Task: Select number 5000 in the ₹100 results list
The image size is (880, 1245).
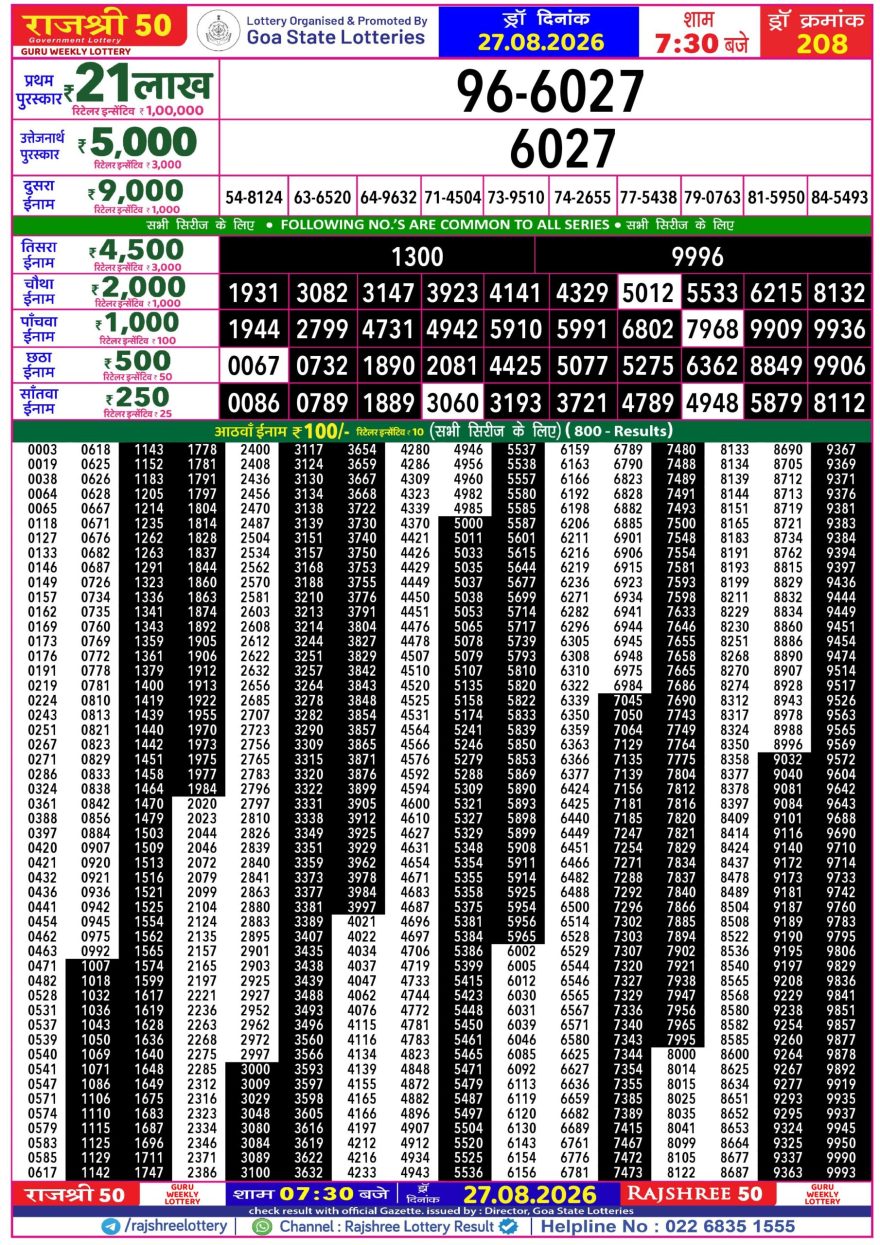Action: [x=468, y=523]
